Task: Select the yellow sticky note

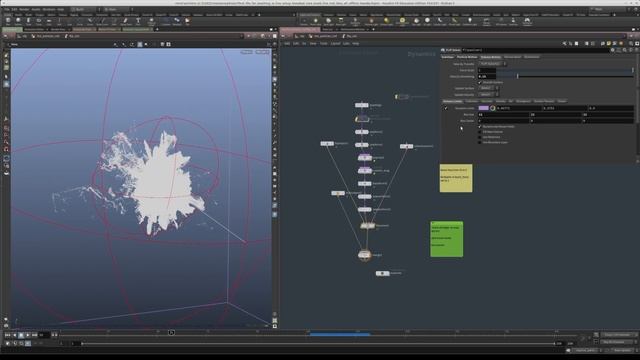Action: 456,178
